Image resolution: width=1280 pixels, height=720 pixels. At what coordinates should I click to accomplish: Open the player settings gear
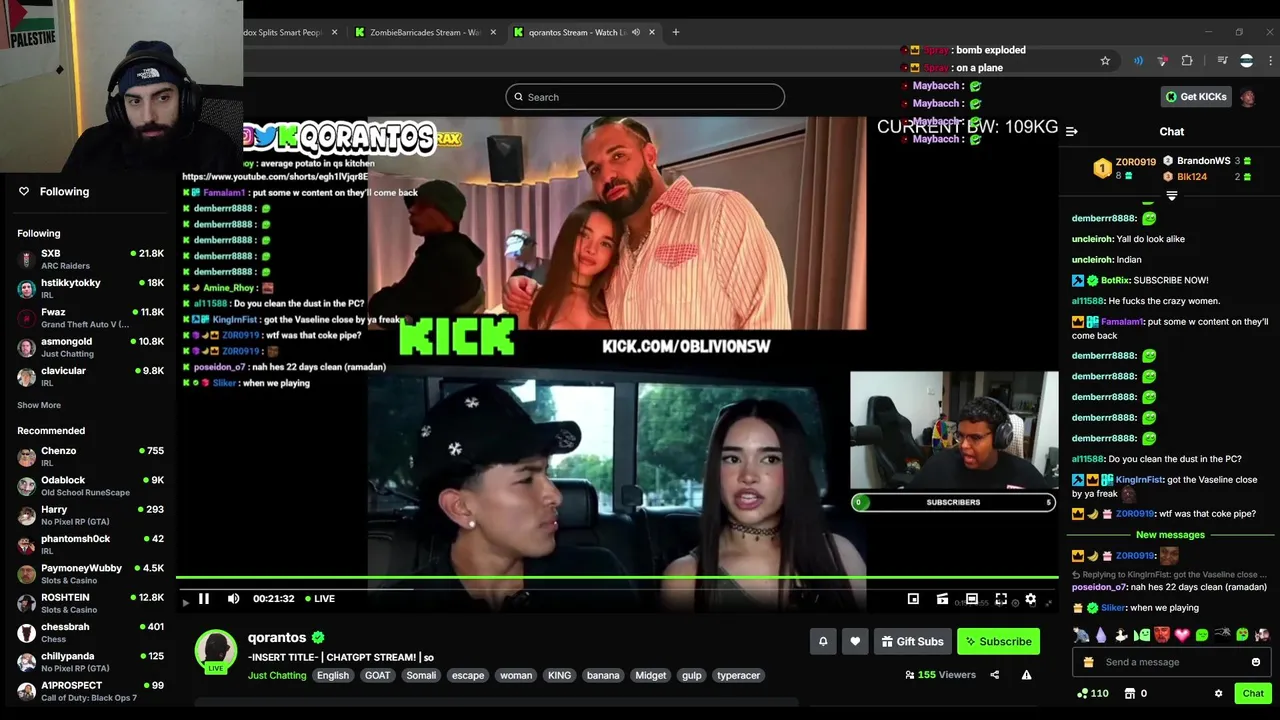tap(1030, 599)
